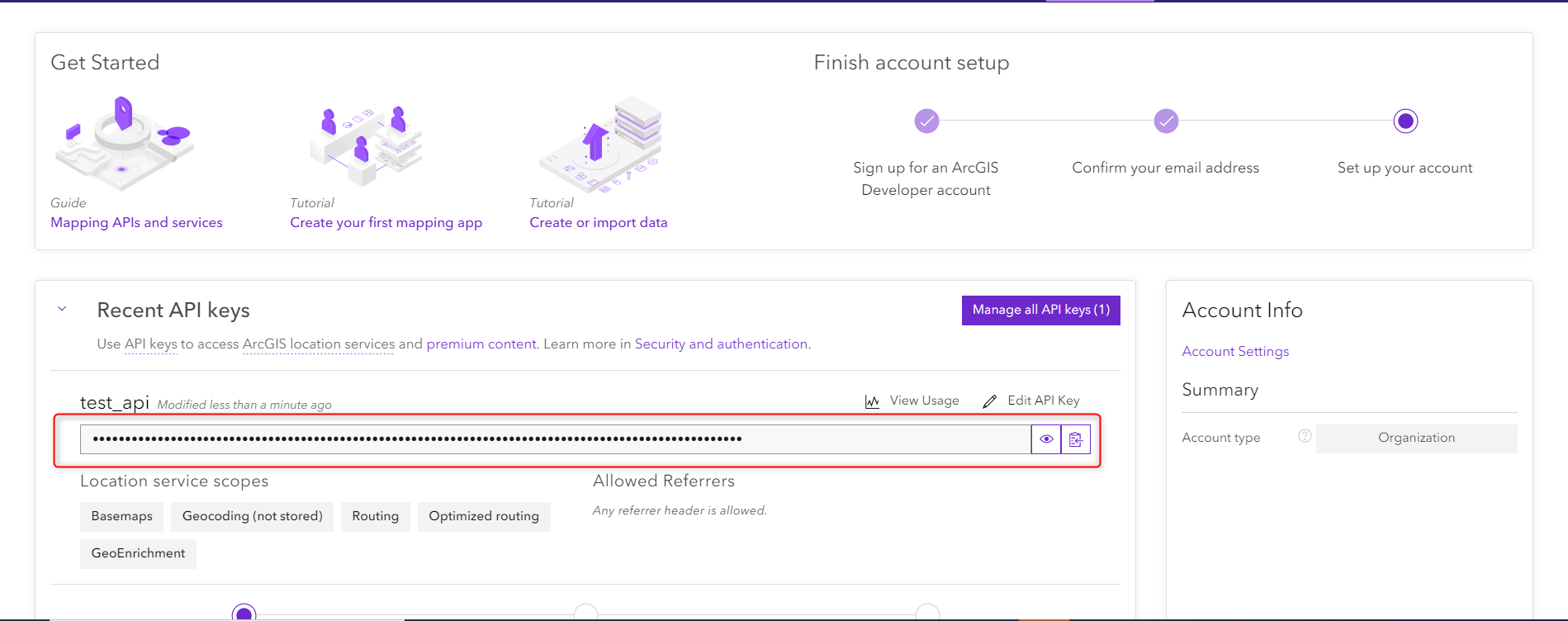Go to Account Settings
The height and width of the screenshot is (621, 1568).
click(x=1235, y=352)
